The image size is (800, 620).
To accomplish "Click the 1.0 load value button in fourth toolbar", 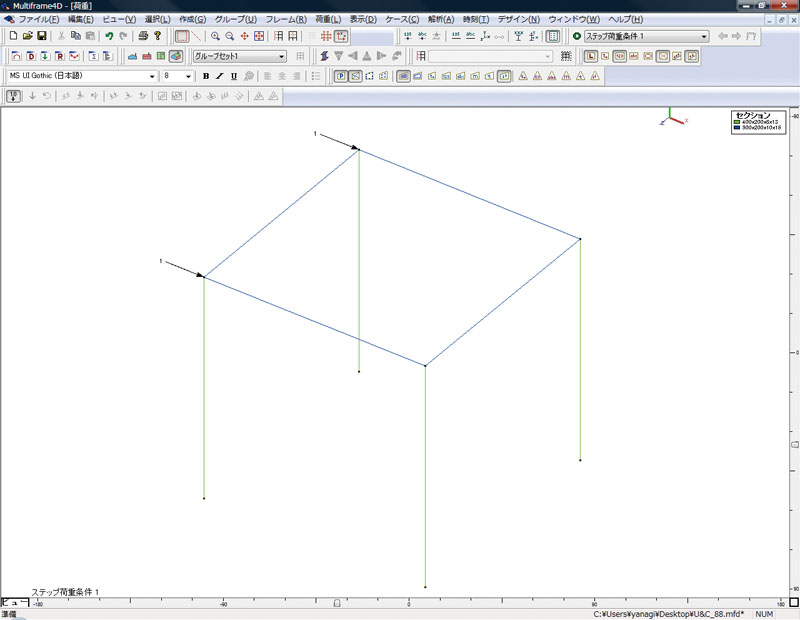I will coord(14,96).
